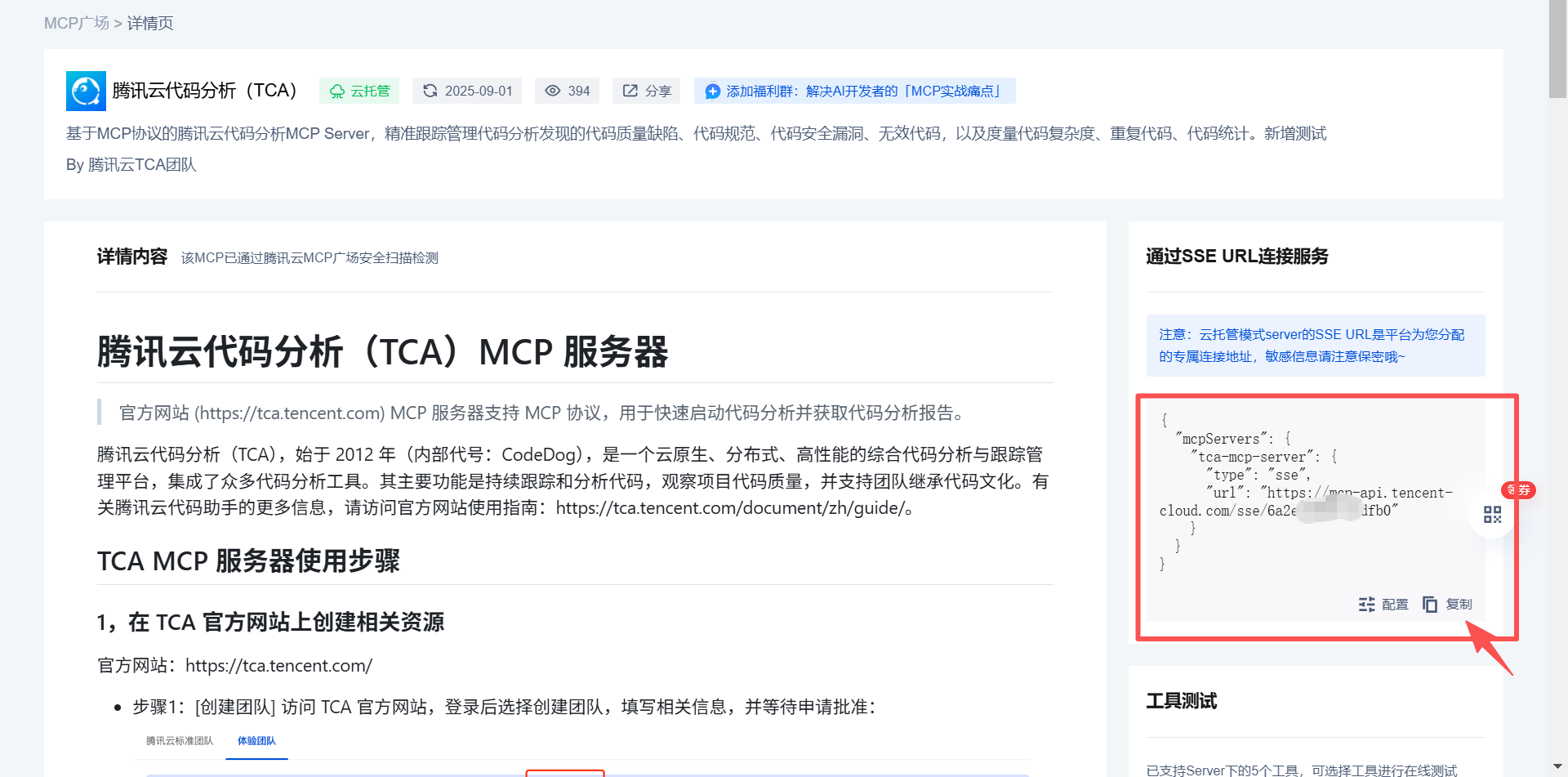Image resolution: width=1568 pixels, height=777 pixels.
Task: Click the 2025-09-01 update date tag
Action: (468, 91)
